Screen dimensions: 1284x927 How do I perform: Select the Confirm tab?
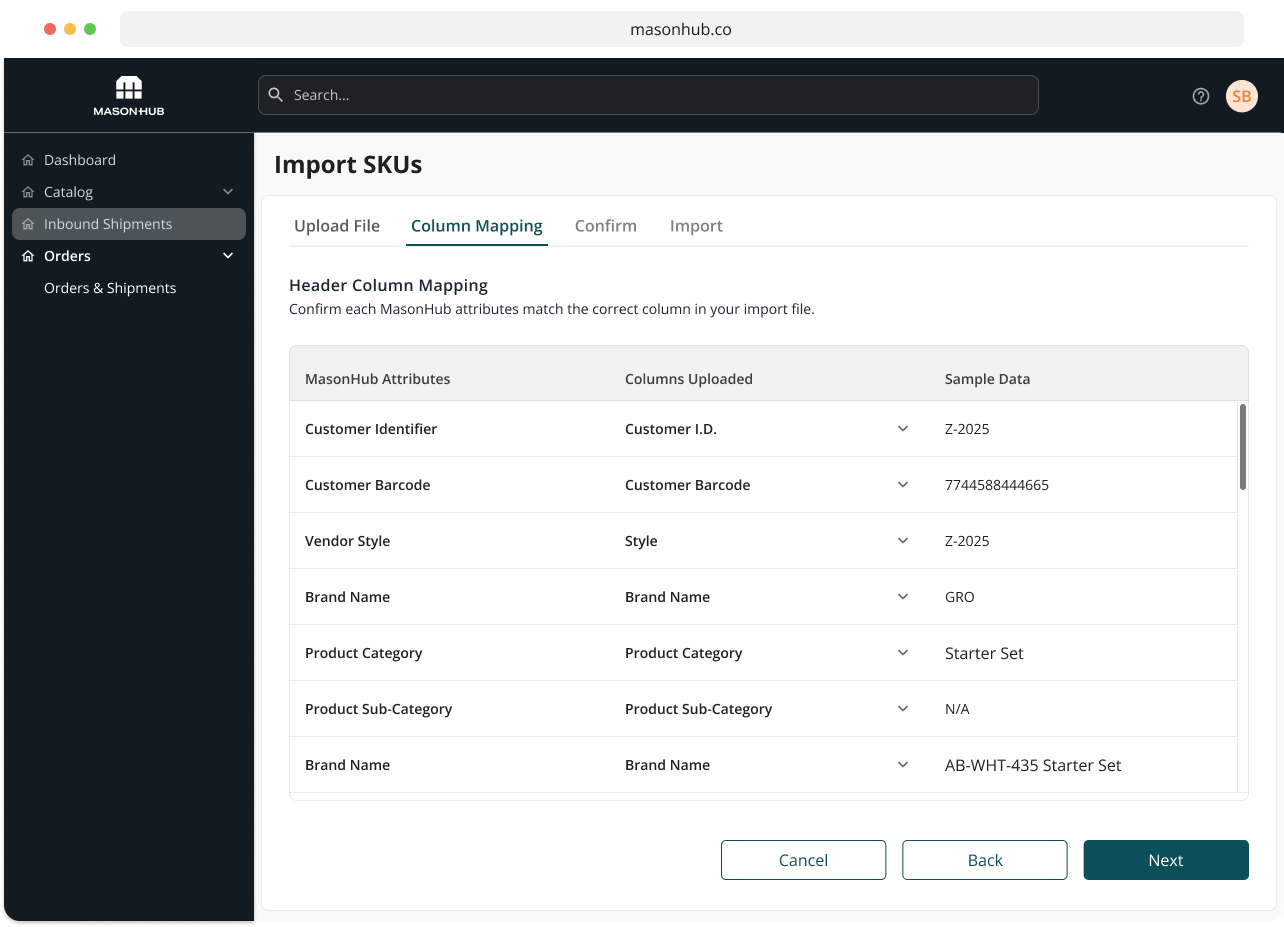605,226
